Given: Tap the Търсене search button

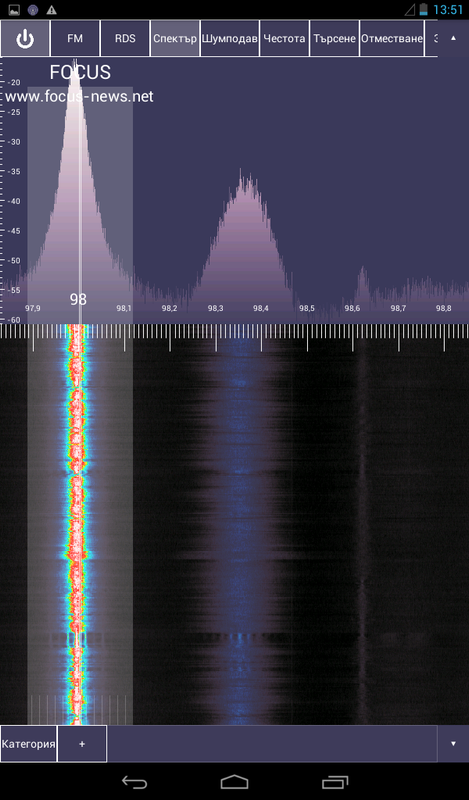Looking at the screenshot, I should point(334,39).
